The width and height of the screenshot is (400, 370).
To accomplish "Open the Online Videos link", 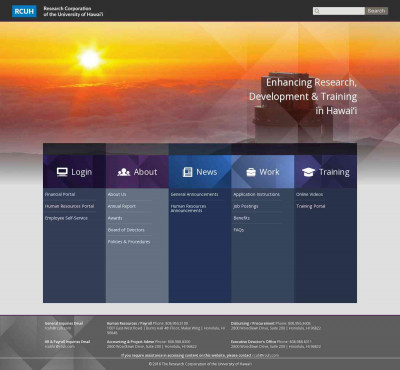I will point(309,194).
